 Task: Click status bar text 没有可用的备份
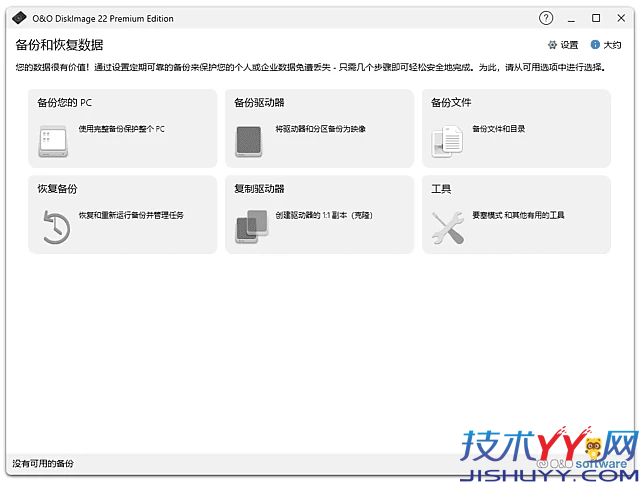coord(43,463)
